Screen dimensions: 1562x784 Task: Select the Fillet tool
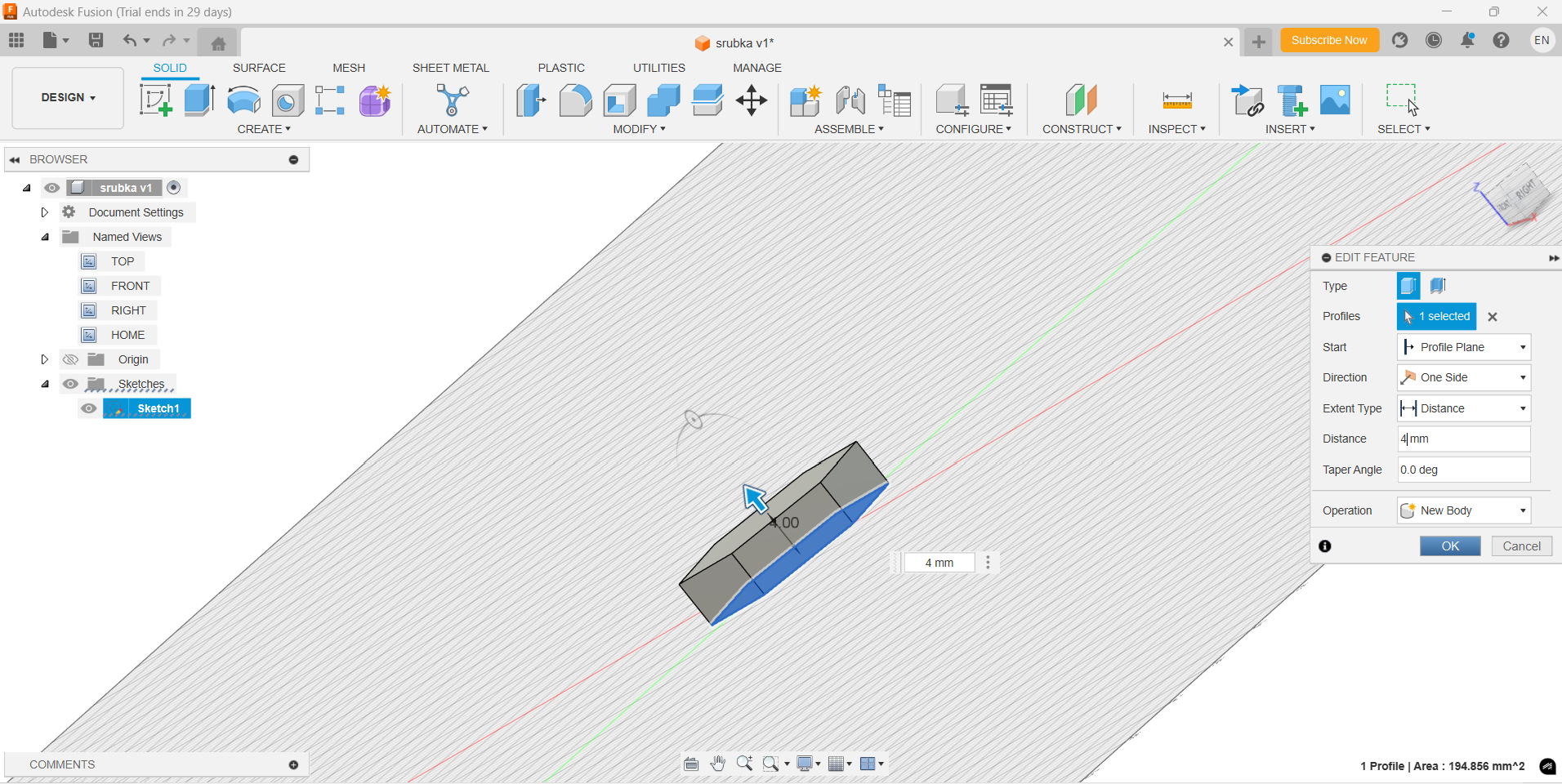pos(575,100)
